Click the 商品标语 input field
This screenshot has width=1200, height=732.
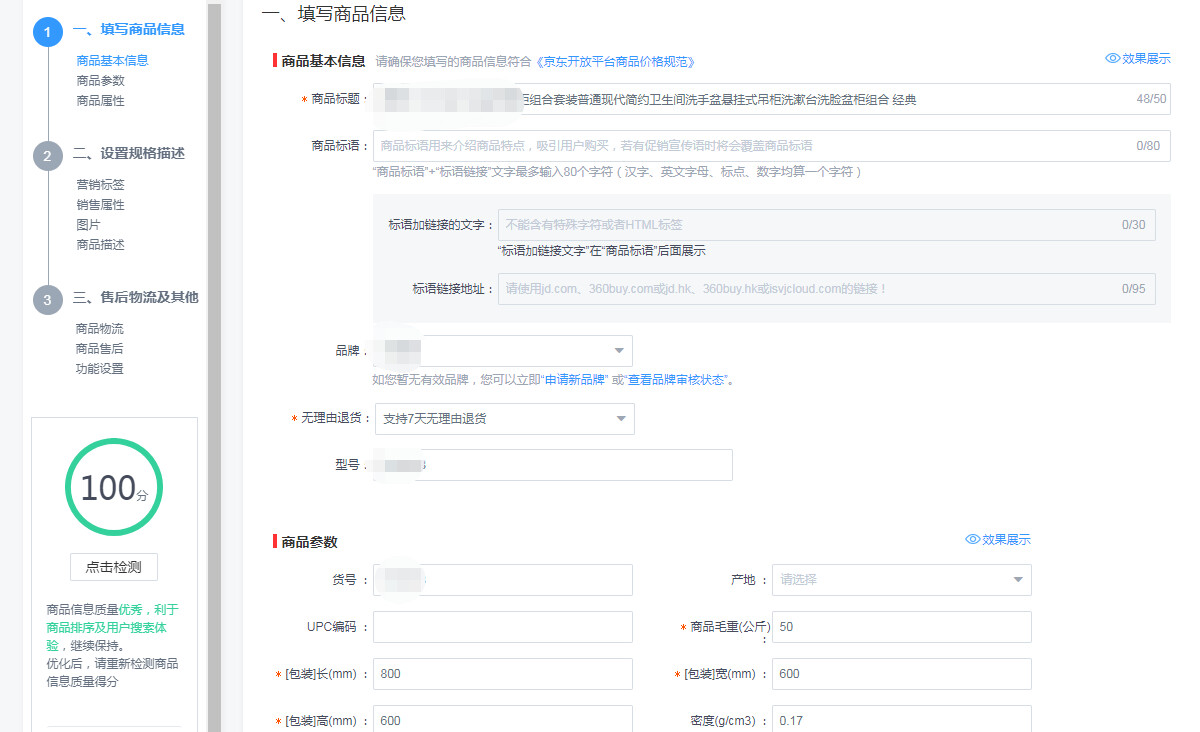point(770,145)
